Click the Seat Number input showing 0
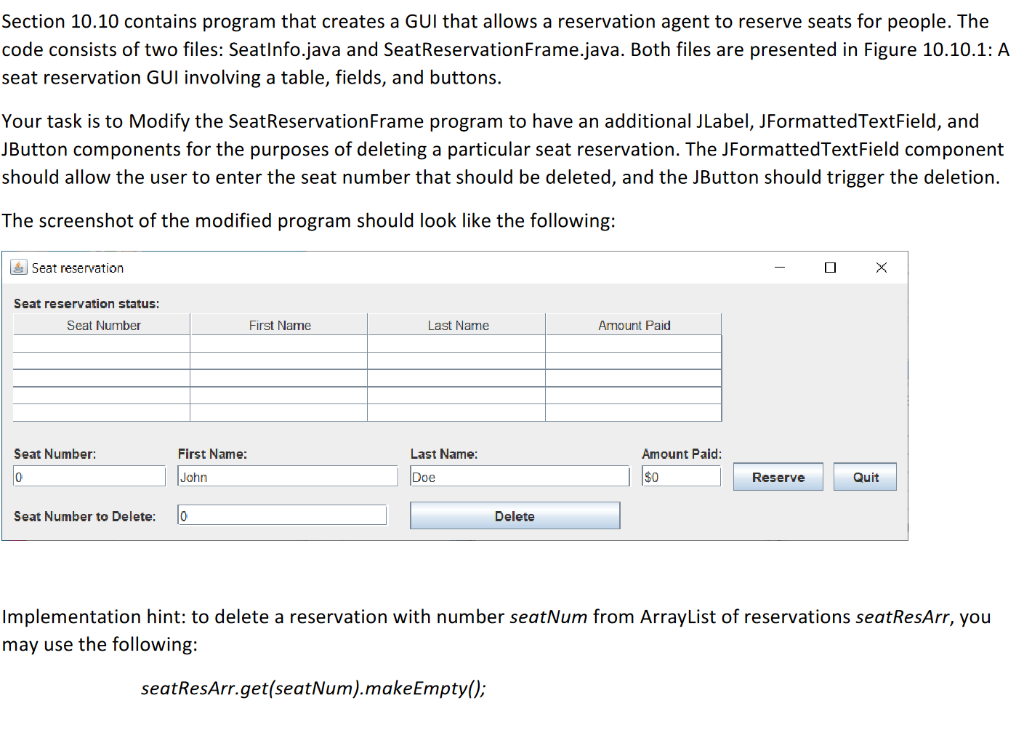 pyautogui.click(x=88, y=477)
